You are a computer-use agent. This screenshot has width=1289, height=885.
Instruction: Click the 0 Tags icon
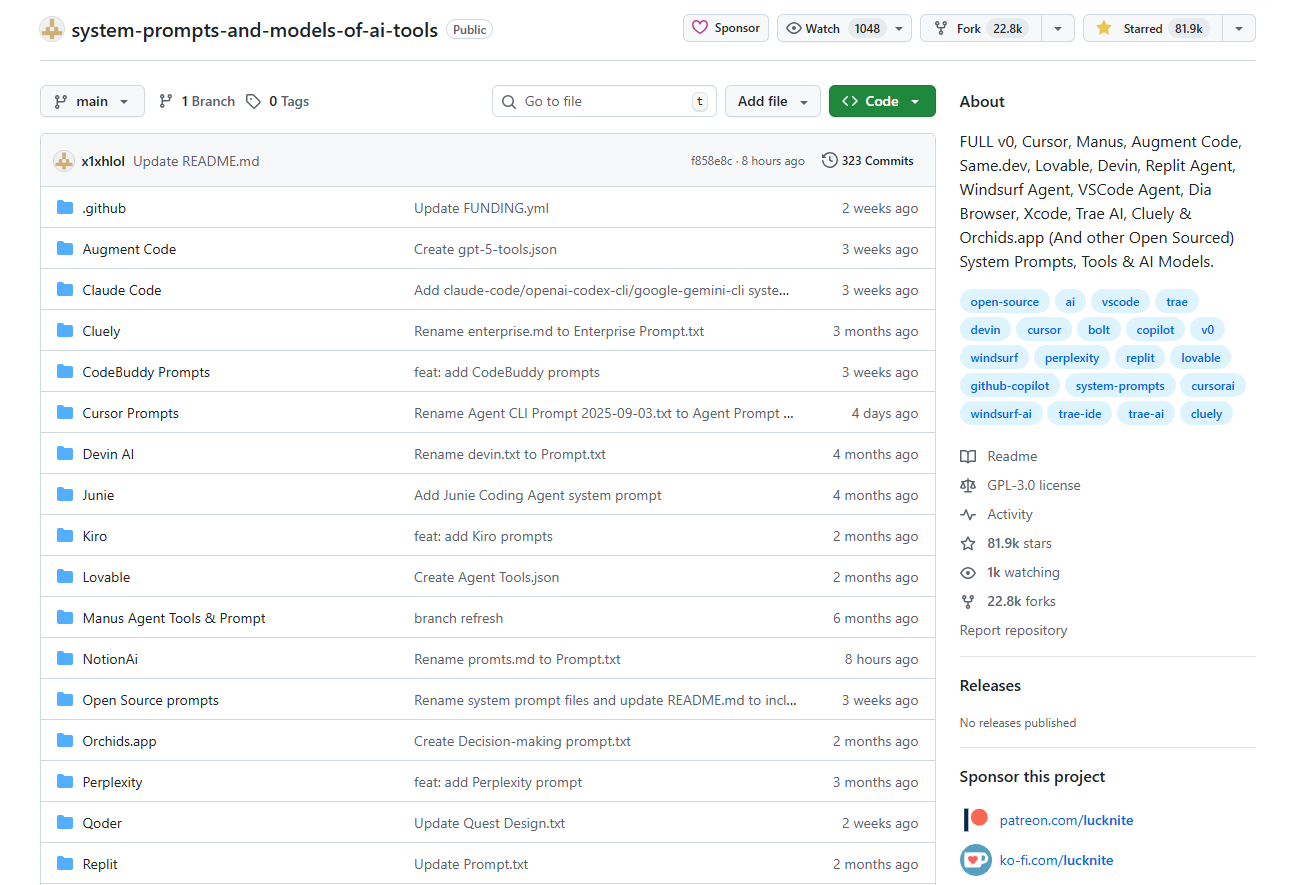pos(253,101)
